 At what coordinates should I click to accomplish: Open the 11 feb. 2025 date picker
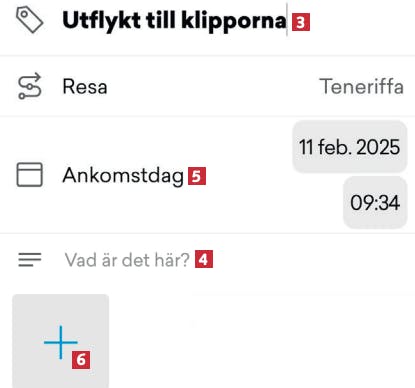click(x=350, y=147)
